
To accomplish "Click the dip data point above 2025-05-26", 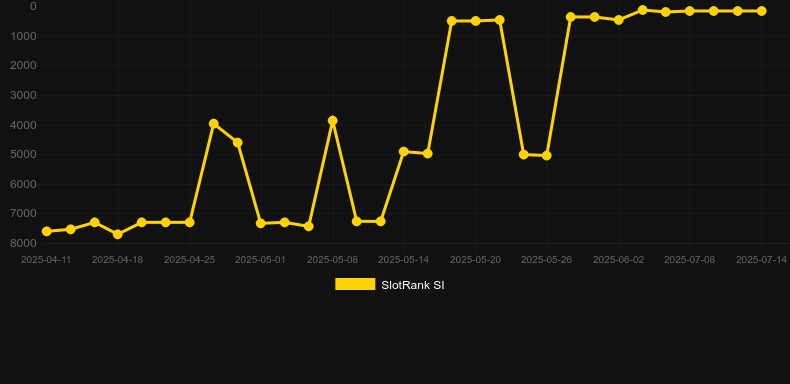I will pyautogui.click(x=547, y=156).
